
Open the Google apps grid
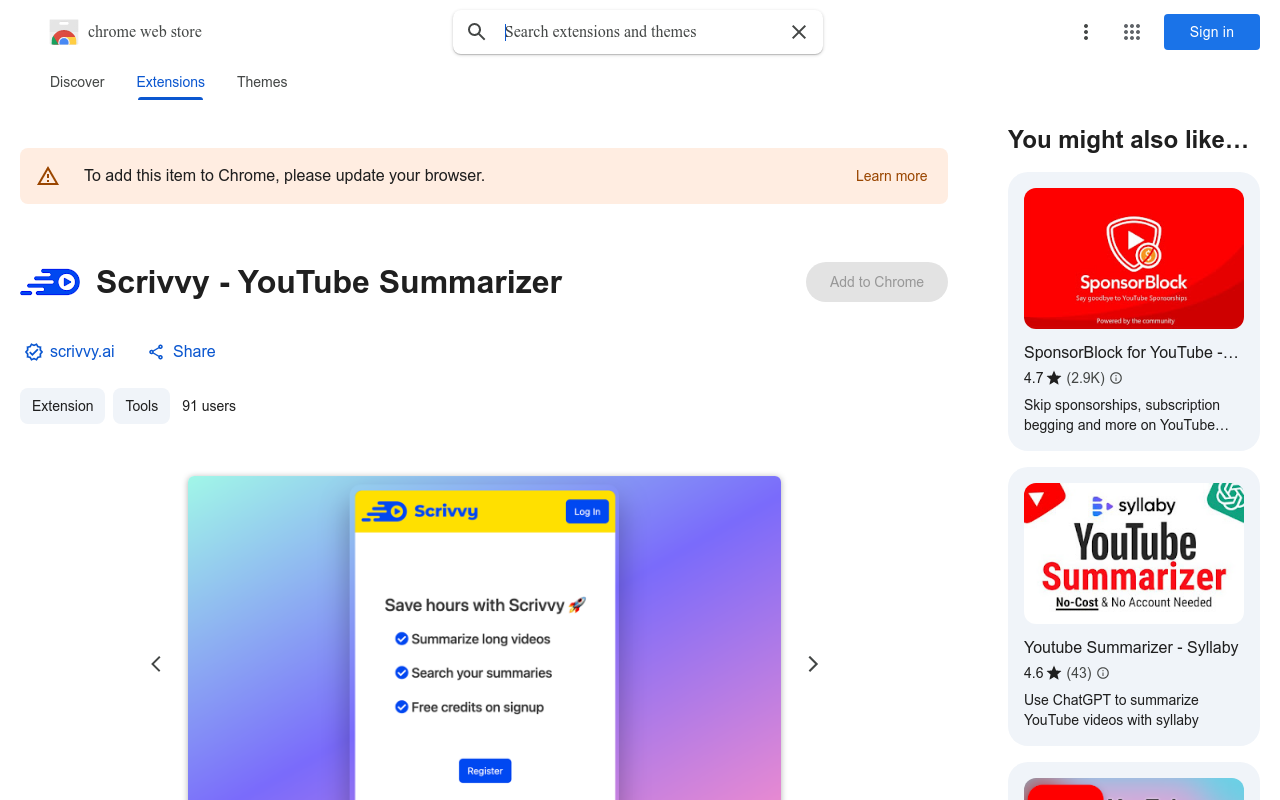point(1132,32)
